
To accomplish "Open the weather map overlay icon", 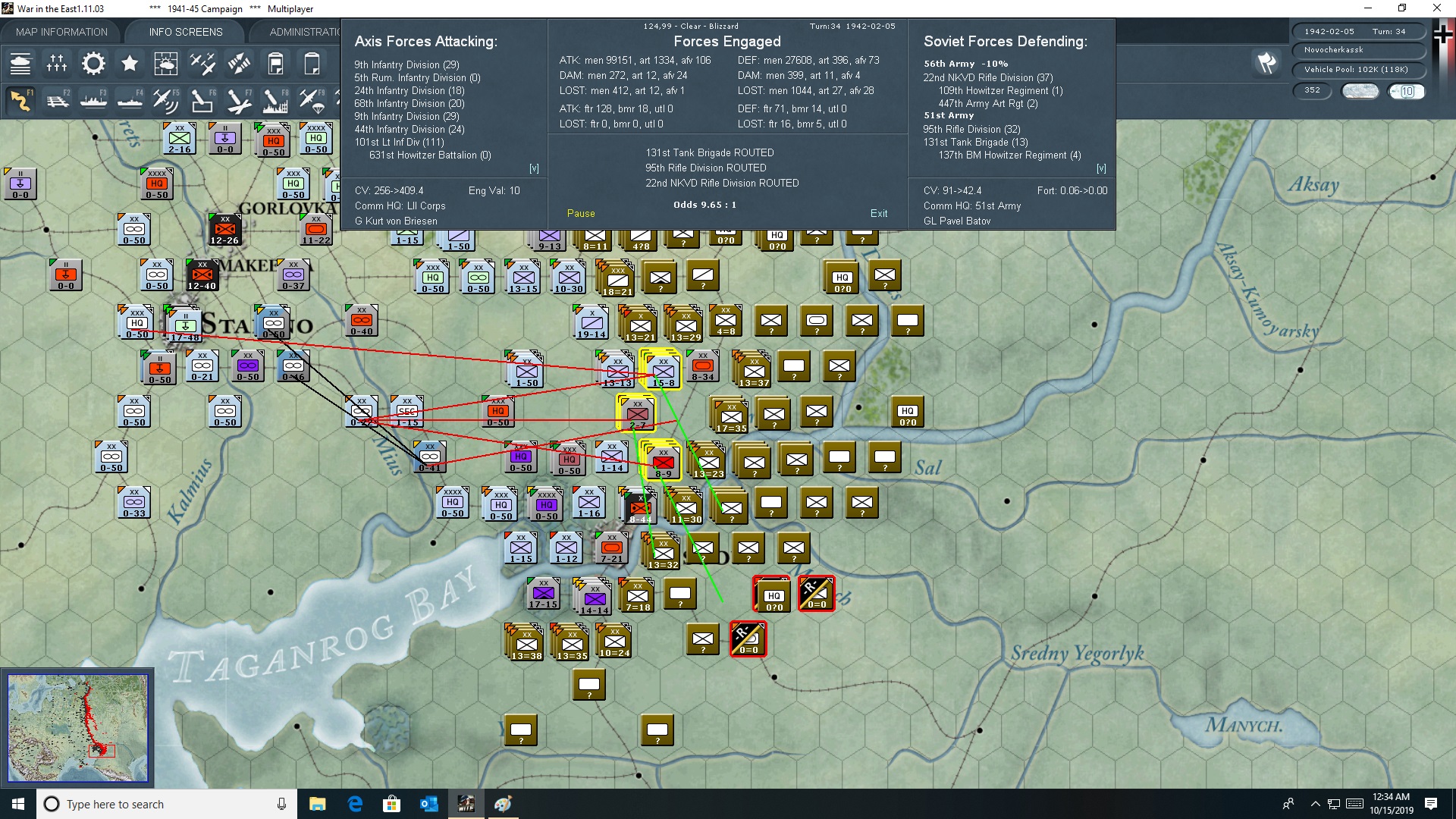I will pyautogui.click(x=166, y=64).
